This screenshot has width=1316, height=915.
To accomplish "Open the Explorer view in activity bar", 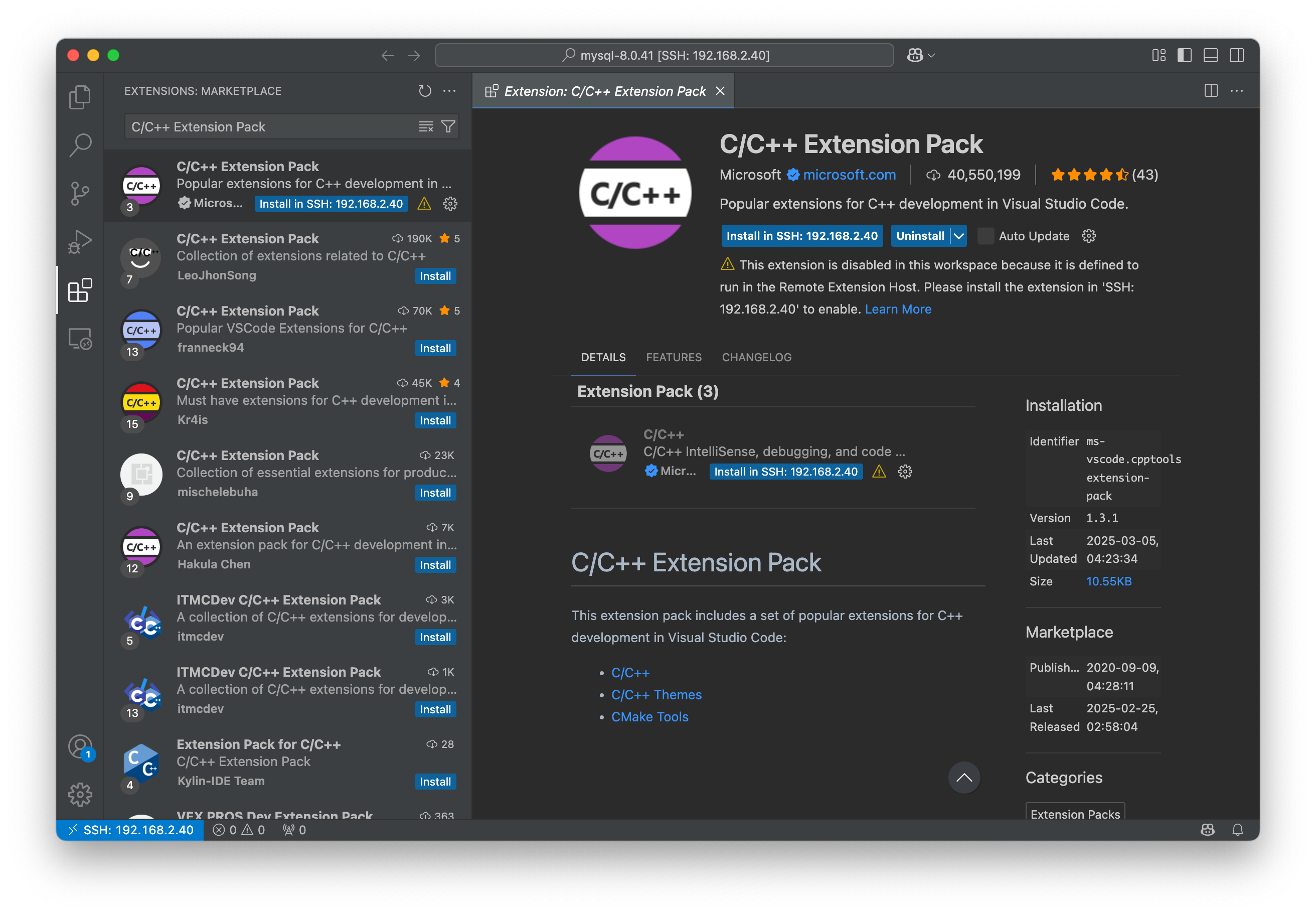I will coord(80,97).
